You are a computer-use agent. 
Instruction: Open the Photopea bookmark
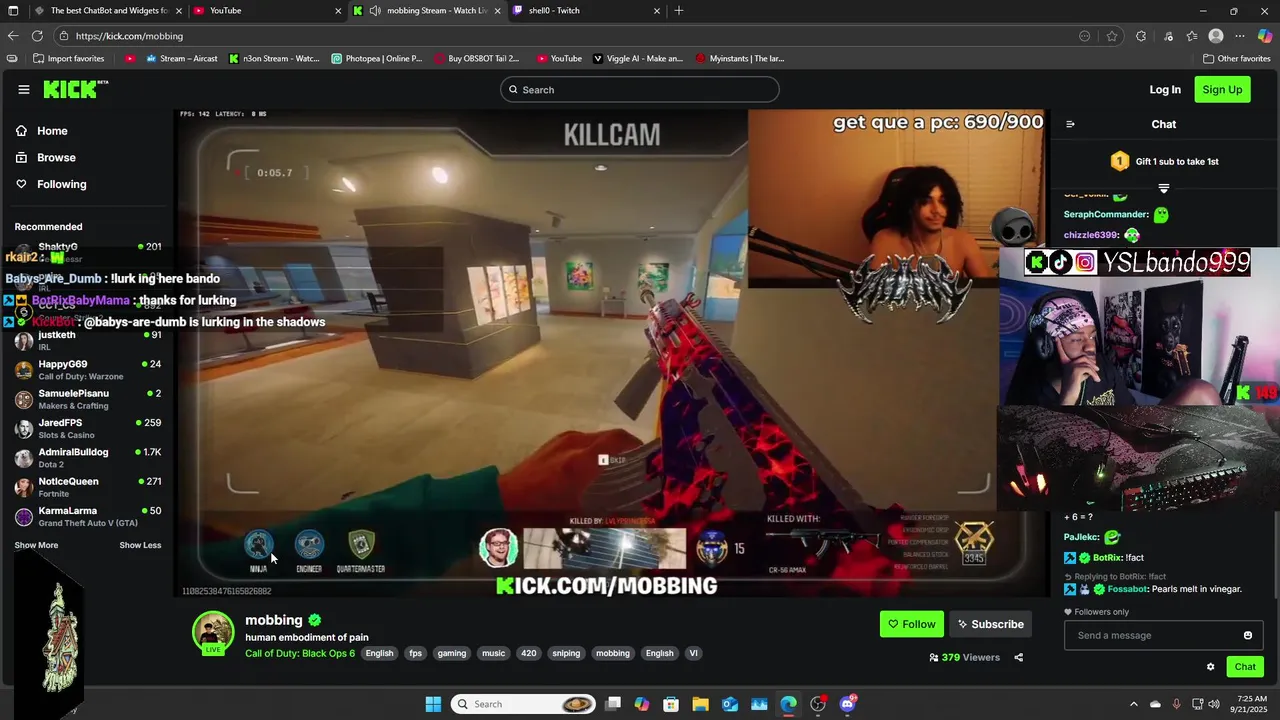click(x=377, y=59)
